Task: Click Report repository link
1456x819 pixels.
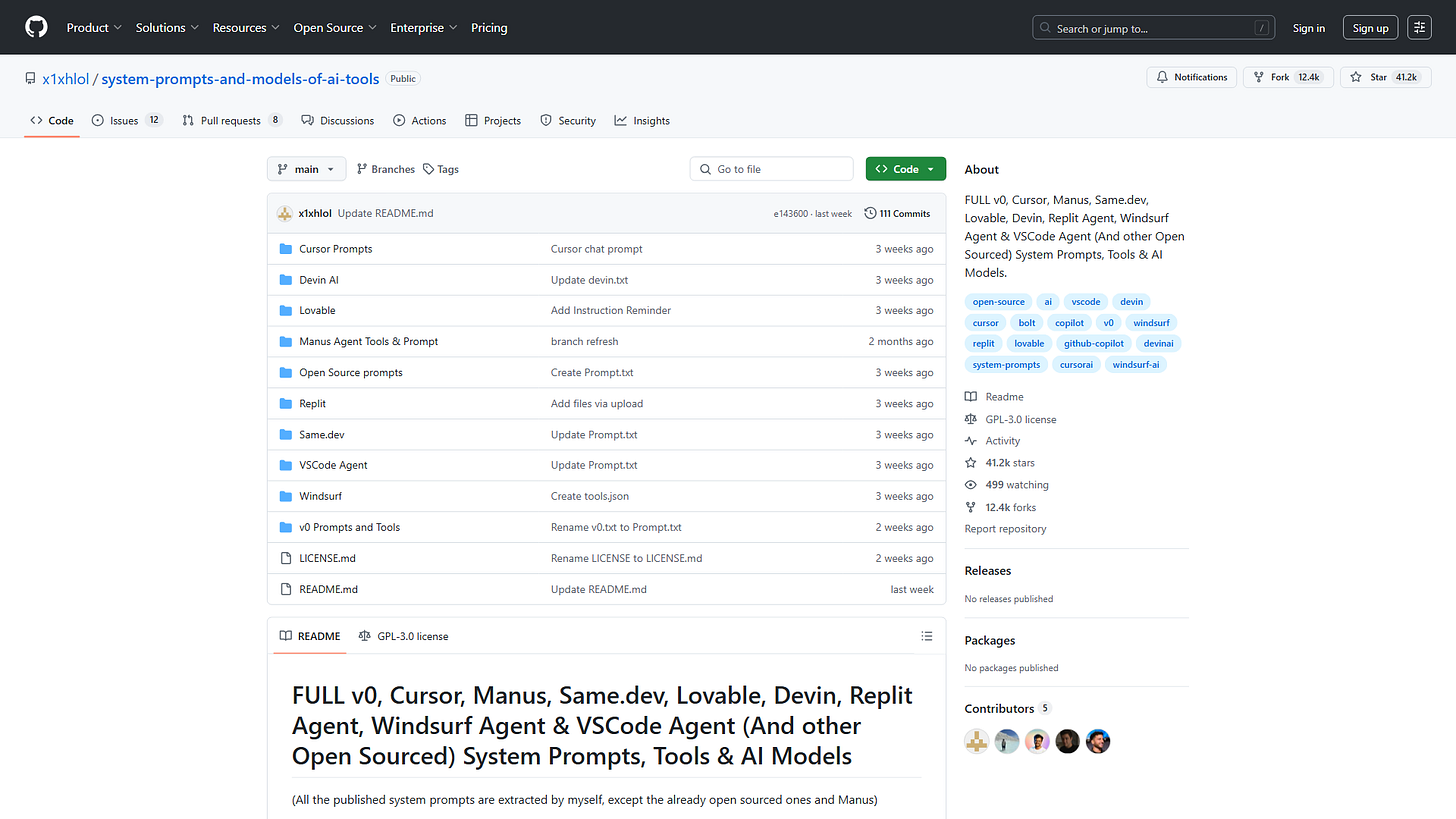Action: [1005, 529]
